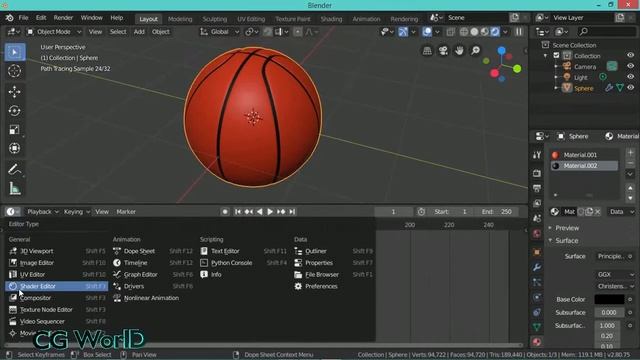Click the pan view hand icon

click(x=459, y=51)
